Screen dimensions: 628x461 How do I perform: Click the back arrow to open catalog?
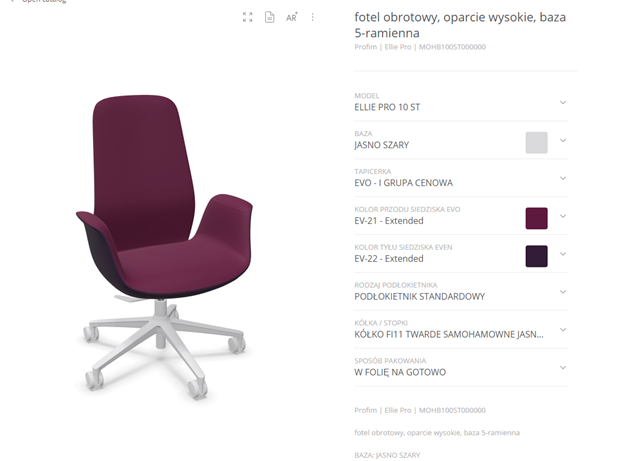12,1
